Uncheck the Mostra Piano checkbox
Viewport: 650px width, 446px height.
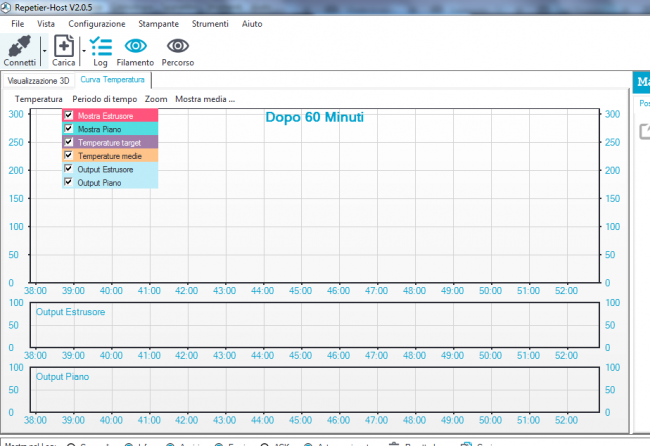click(68, 129)
